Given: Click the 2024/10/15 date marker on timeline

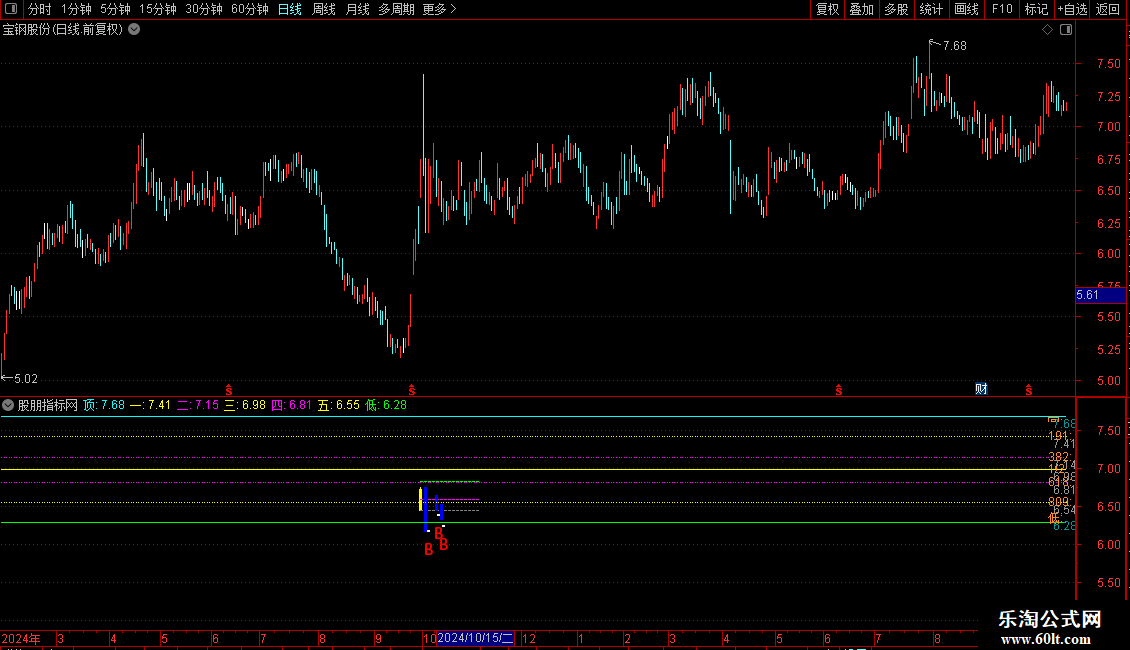Looking at the screenshot, I should coord(475,638).
